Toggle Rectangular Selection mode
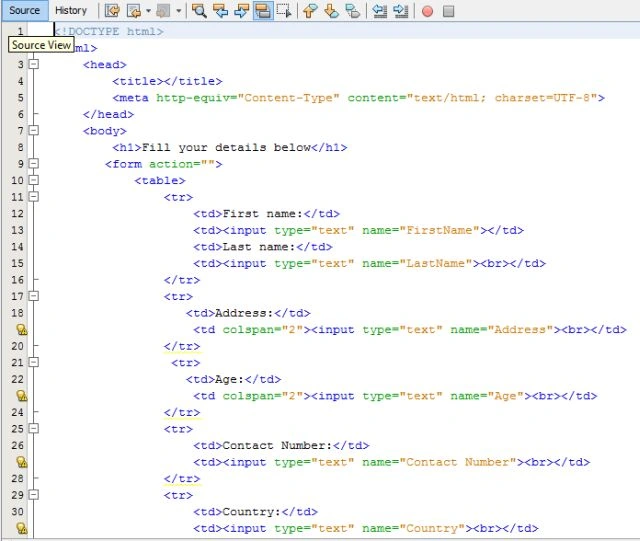The image size is (640, 541). (x=284, y=11)
